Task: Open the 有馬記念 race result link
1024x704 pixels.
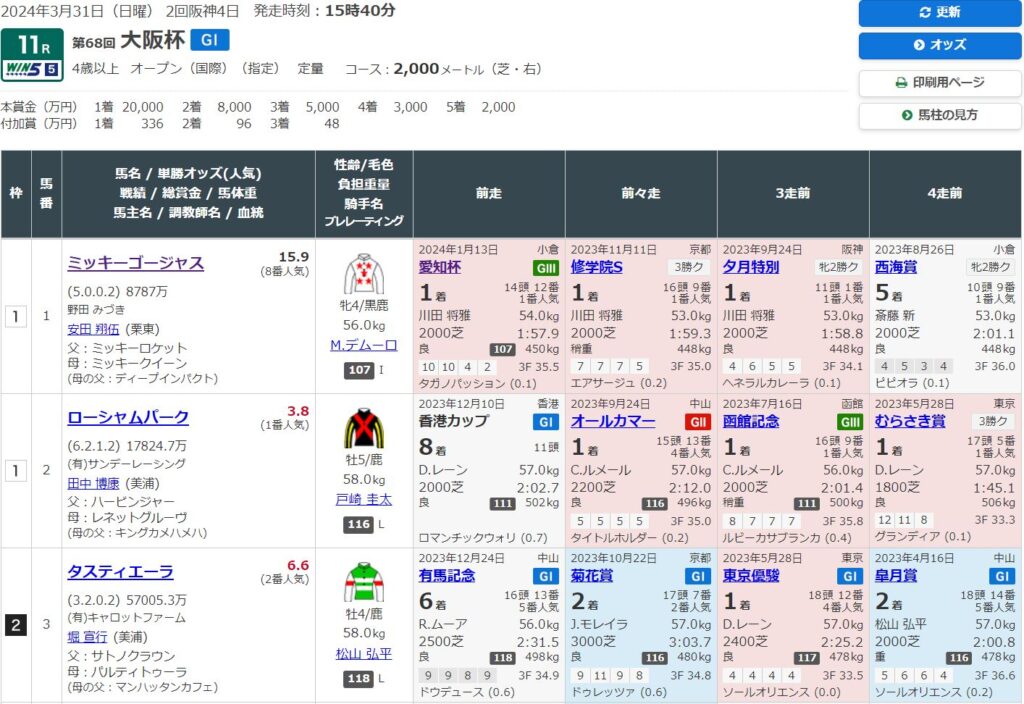Action: (447, 575)
